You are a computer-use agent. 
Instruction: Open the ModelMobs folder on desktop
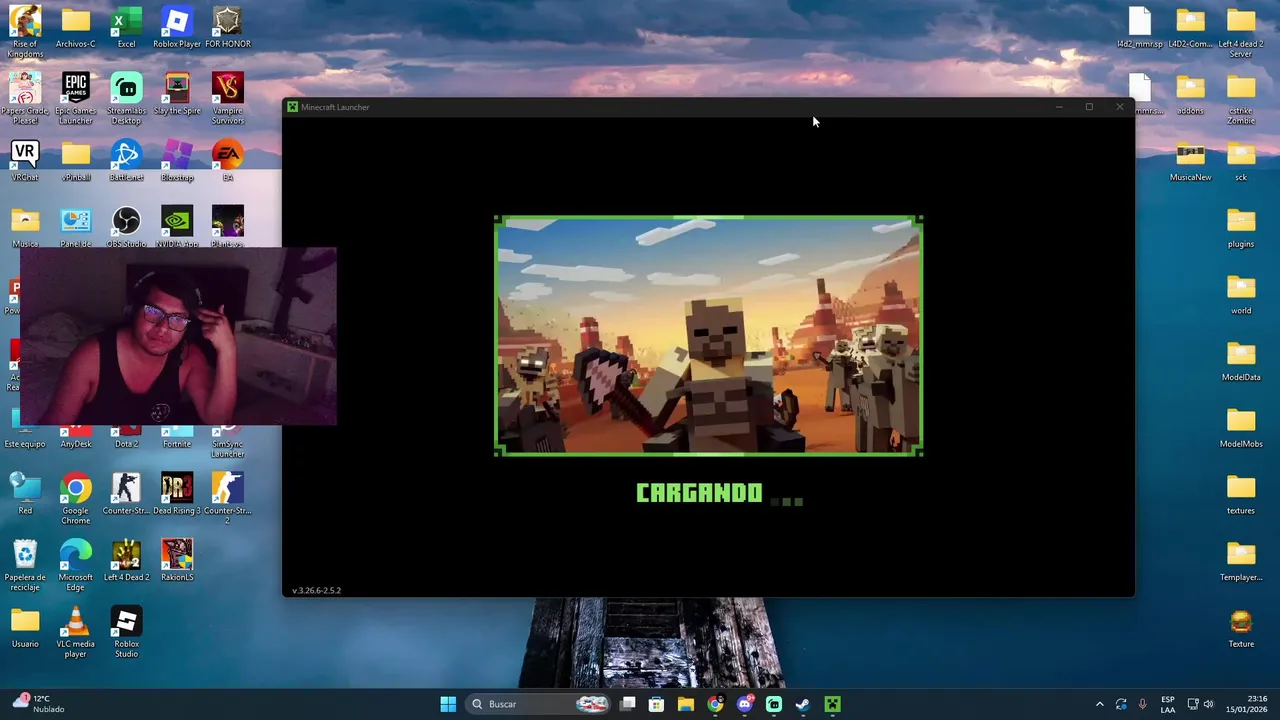pyautogui.click(x=1241, y=427)
